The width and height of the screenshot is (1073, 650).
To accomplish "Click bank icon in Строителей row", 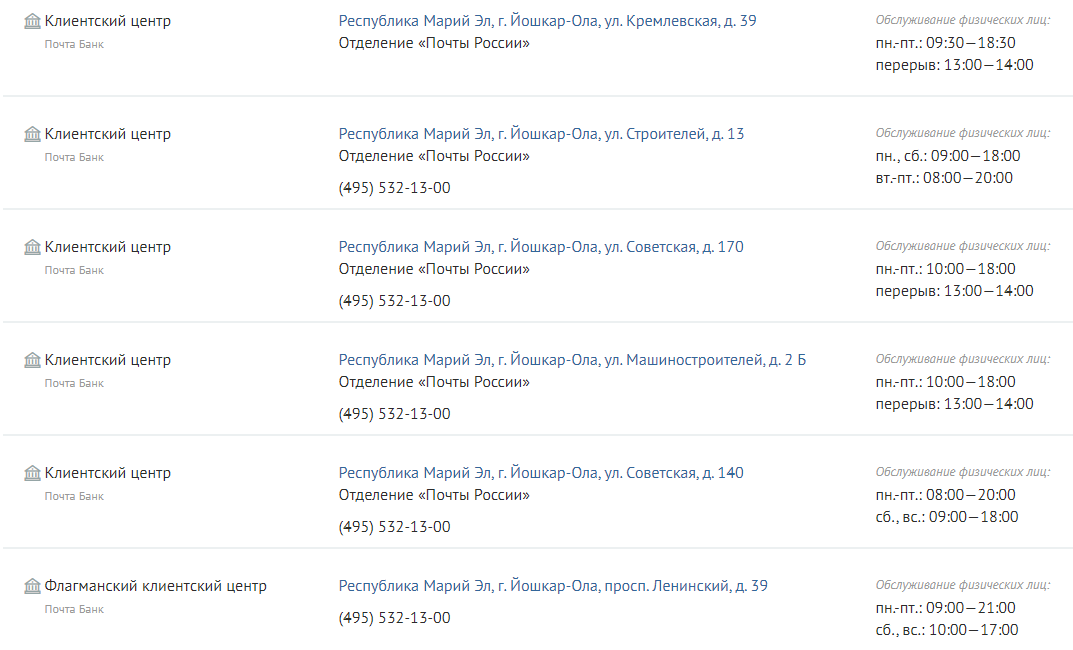I will [32, 134].
